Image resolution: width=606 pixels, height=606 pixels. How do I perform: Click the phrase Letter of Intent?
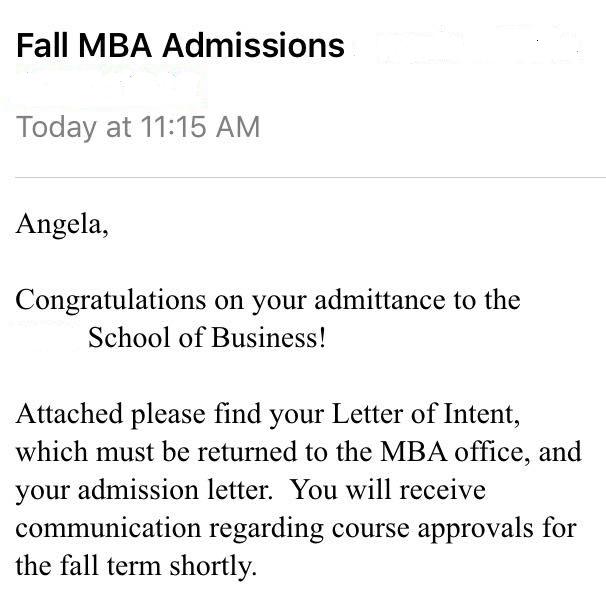click(425, 414)
